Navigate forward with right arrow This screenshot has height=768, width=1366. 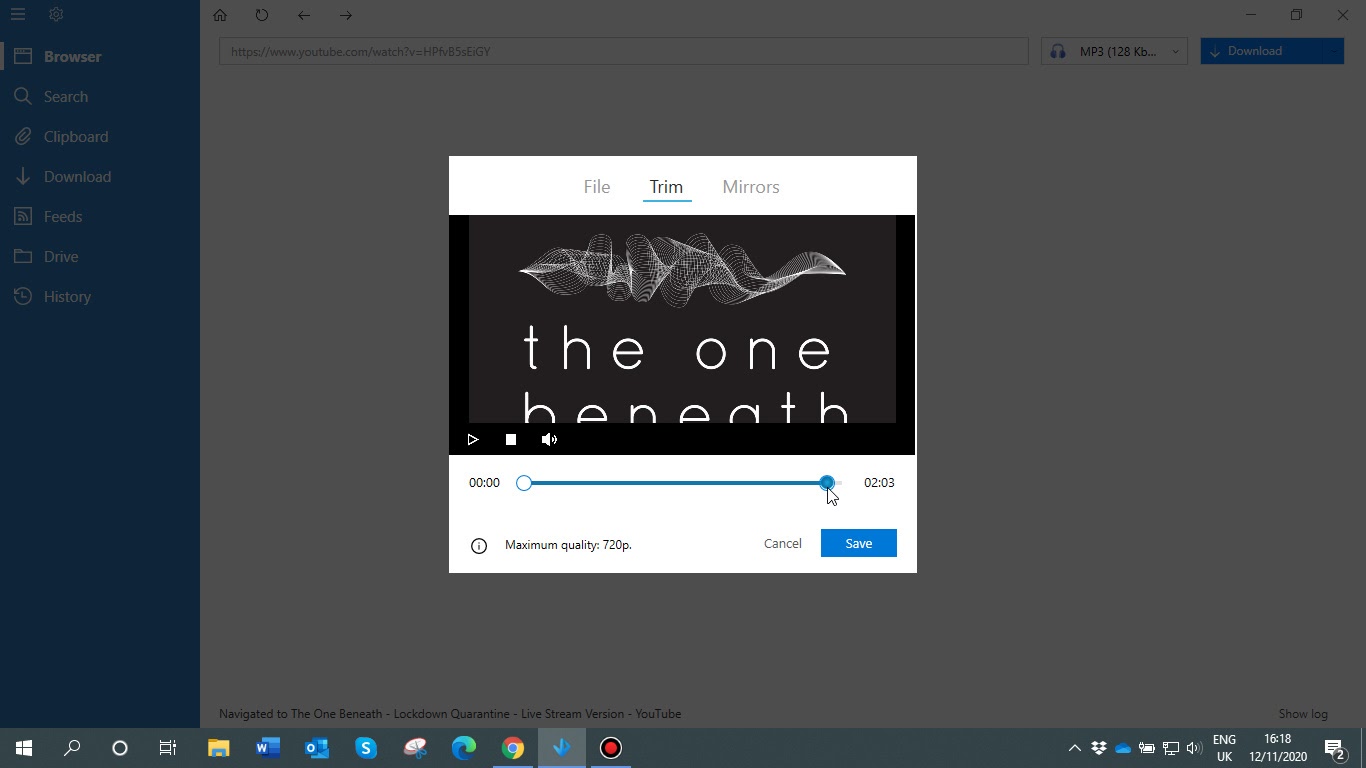346,15
